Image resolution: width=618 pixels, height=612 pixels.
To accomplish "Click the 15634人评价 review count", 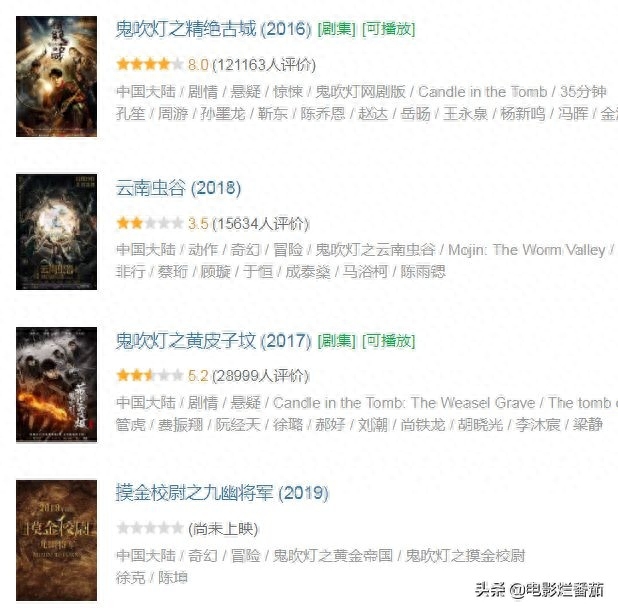I will tap(261, 224).
